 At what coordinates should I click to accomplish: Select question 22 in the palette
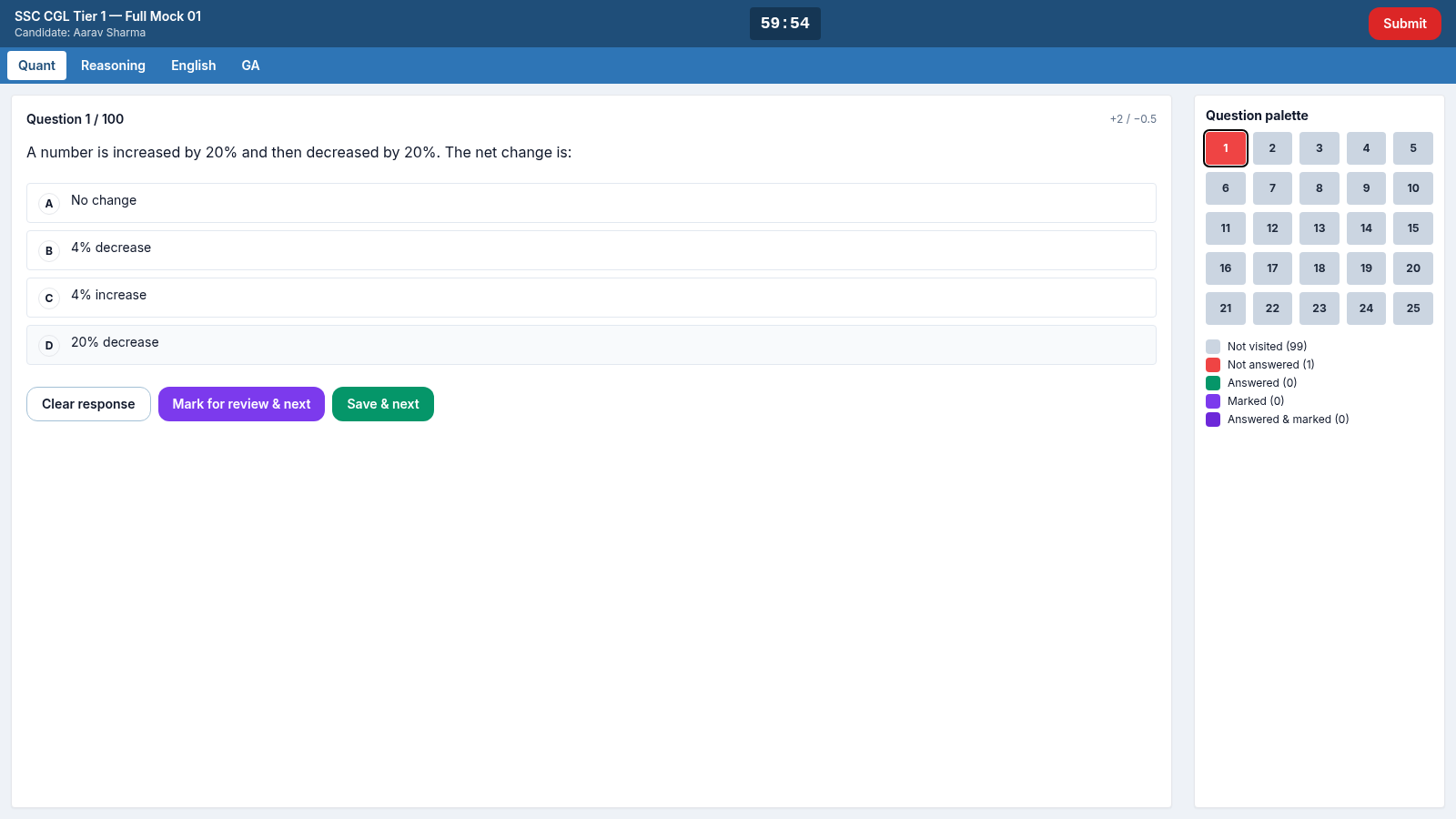coord(1272,308)
